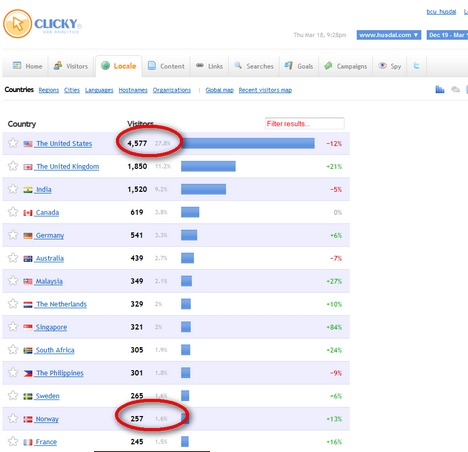This screenshot has width=468, height=452.
Task: Open the South Africa country link
Action: (55, 350)
